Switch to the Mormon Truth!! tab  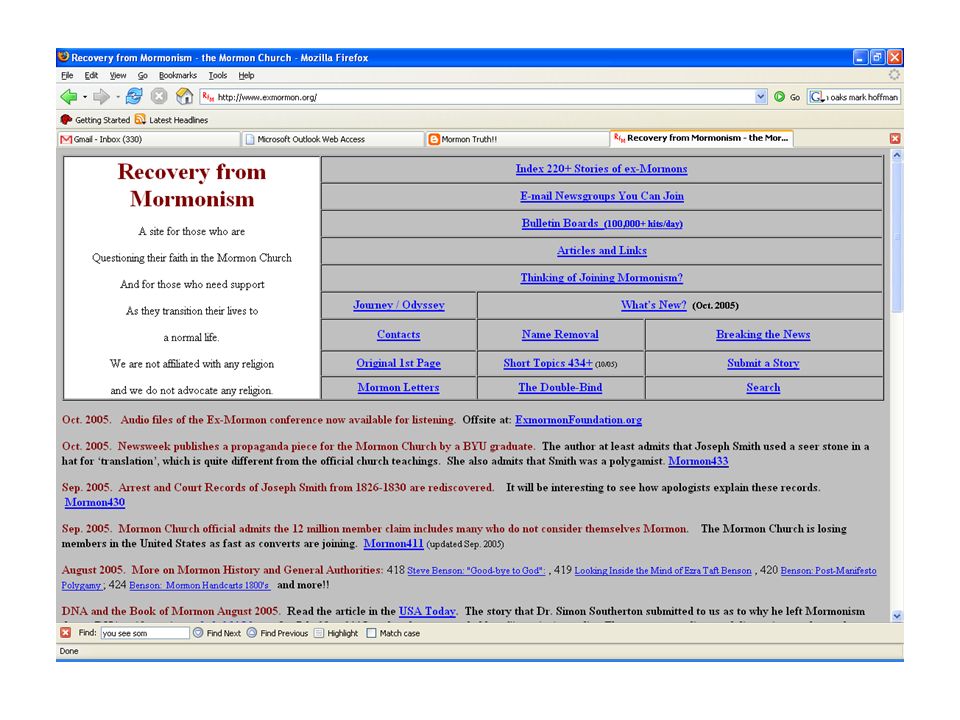pyautogui.click(x=516, y=139)
